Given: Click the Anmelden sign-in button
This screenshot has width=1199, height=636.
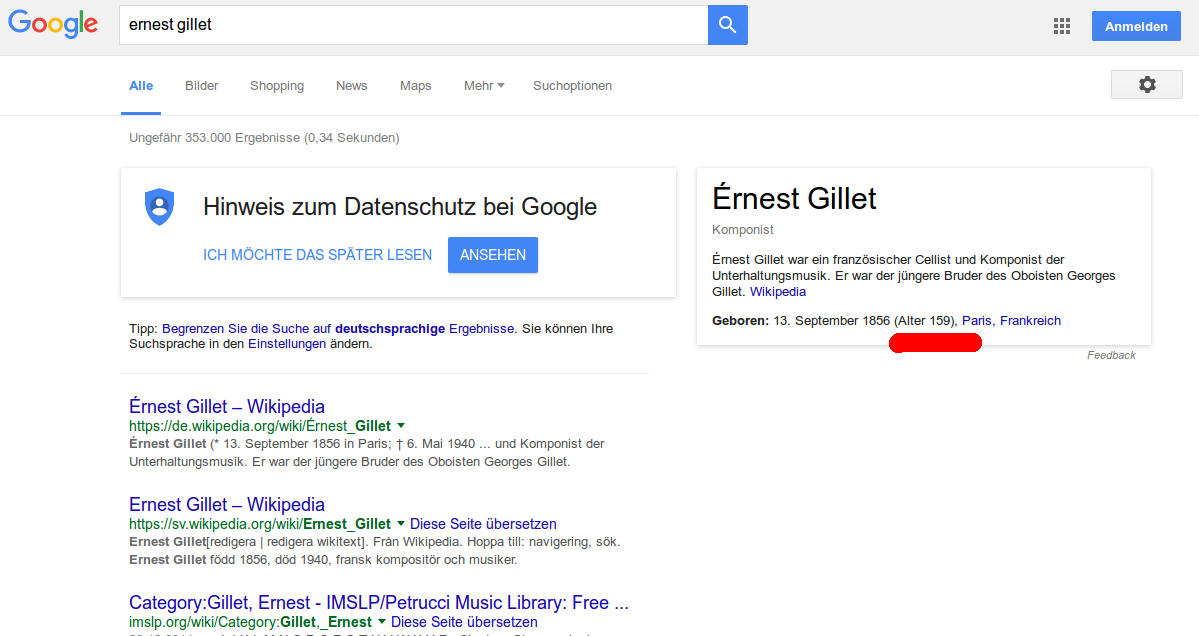Looking at the screenshot, I should click(1136, 27).
